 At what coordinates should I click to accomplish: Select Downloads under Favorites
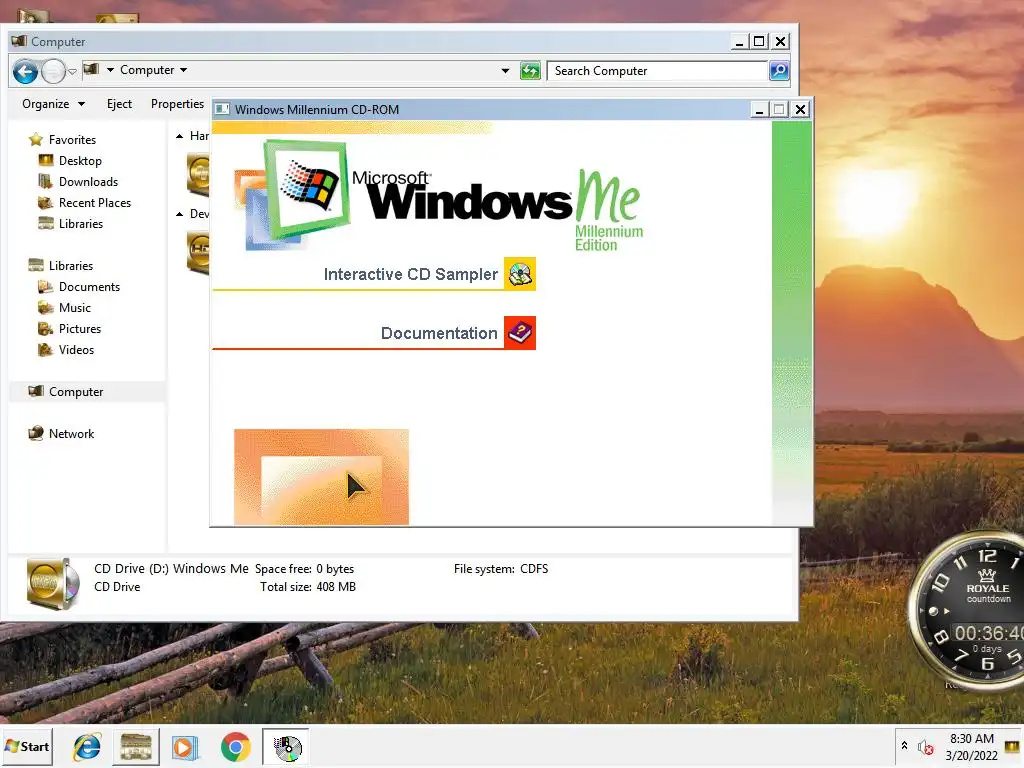coord(89,182)
